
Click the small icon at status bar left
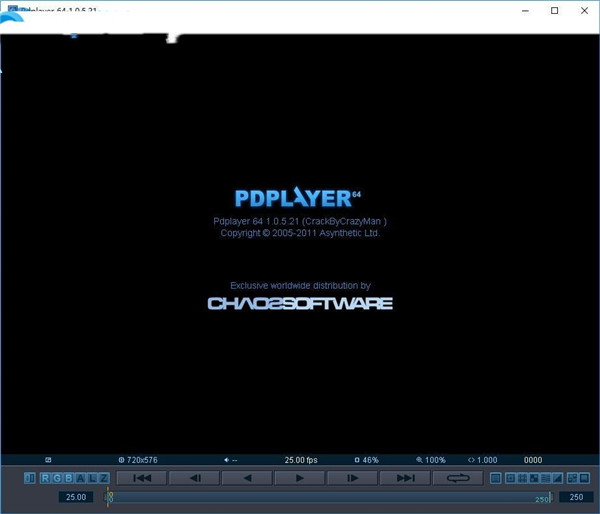(x=48, y=460)
